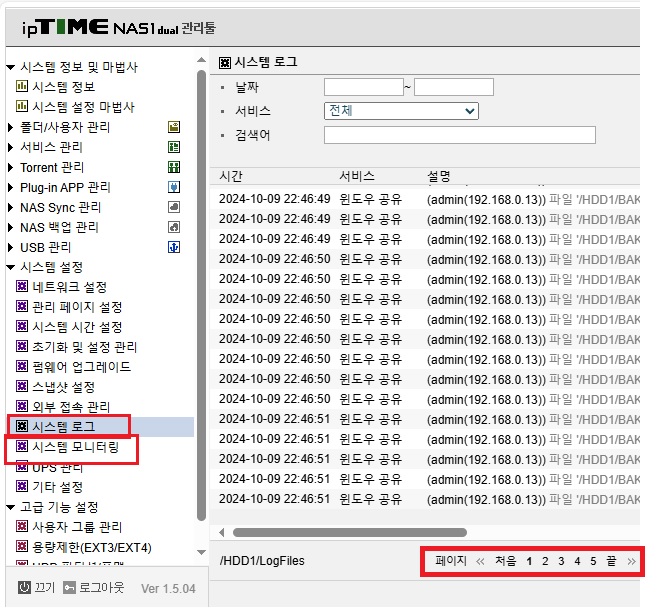
Task: Click the gear icon beside 초기화 및 설정 관리
Action: coord(22,346)
